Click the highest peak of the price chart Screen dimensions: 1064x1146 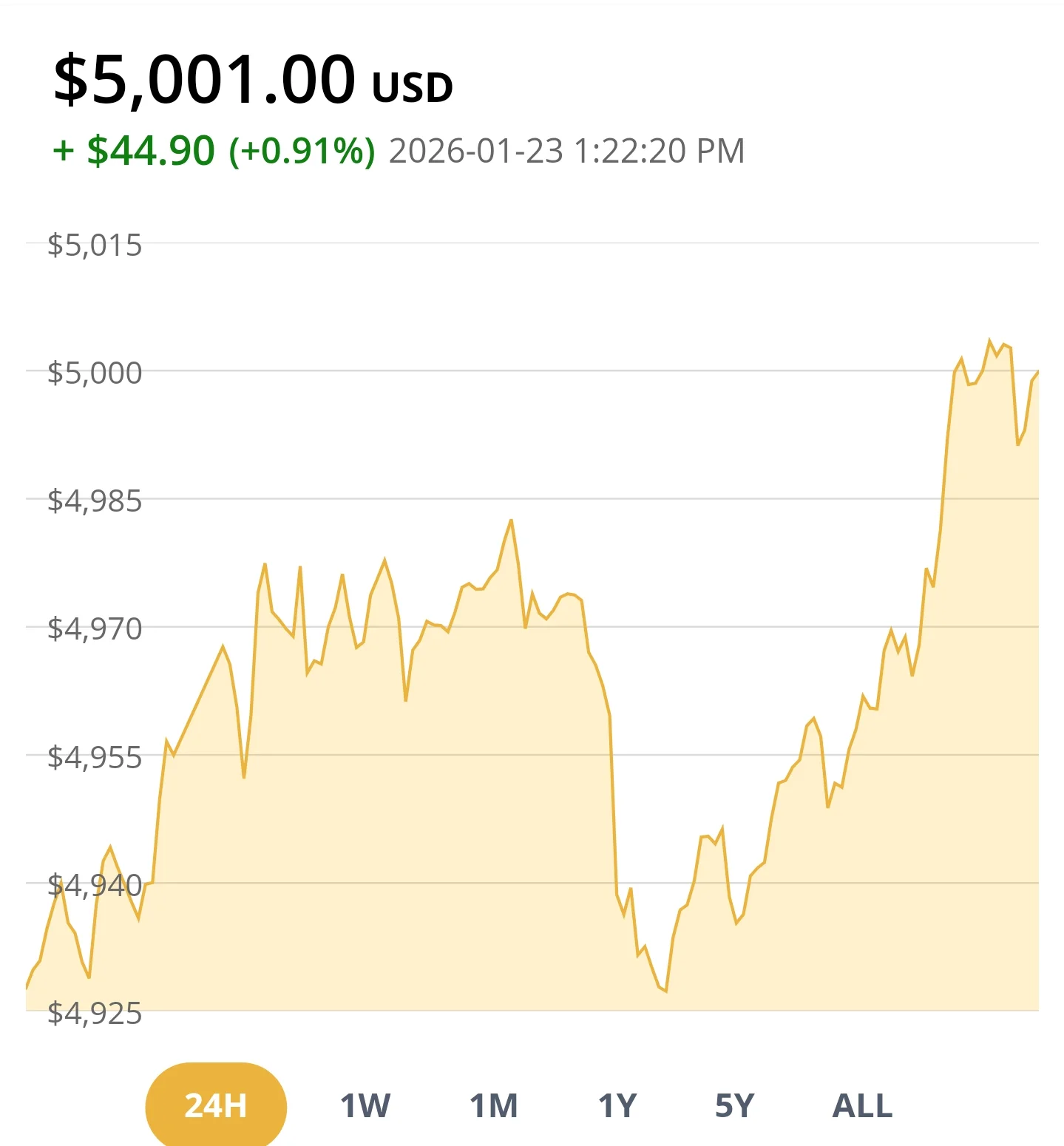pyautogui.click(x=989, y=341)
